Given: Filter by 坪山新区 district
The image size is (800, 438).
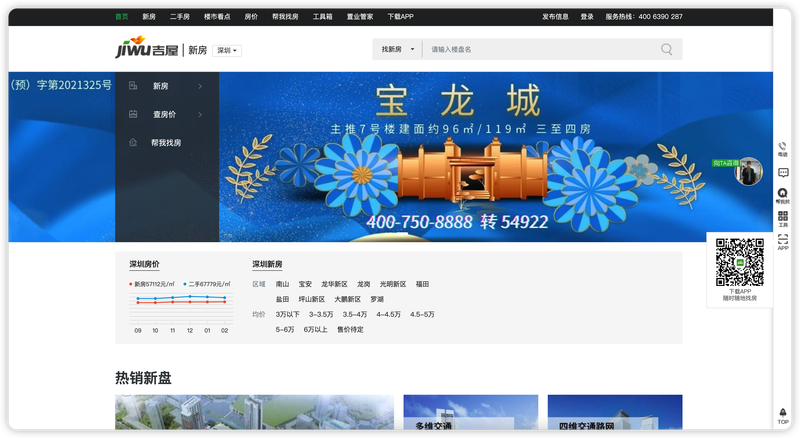Looking at the screenshot, I should 312,299.
